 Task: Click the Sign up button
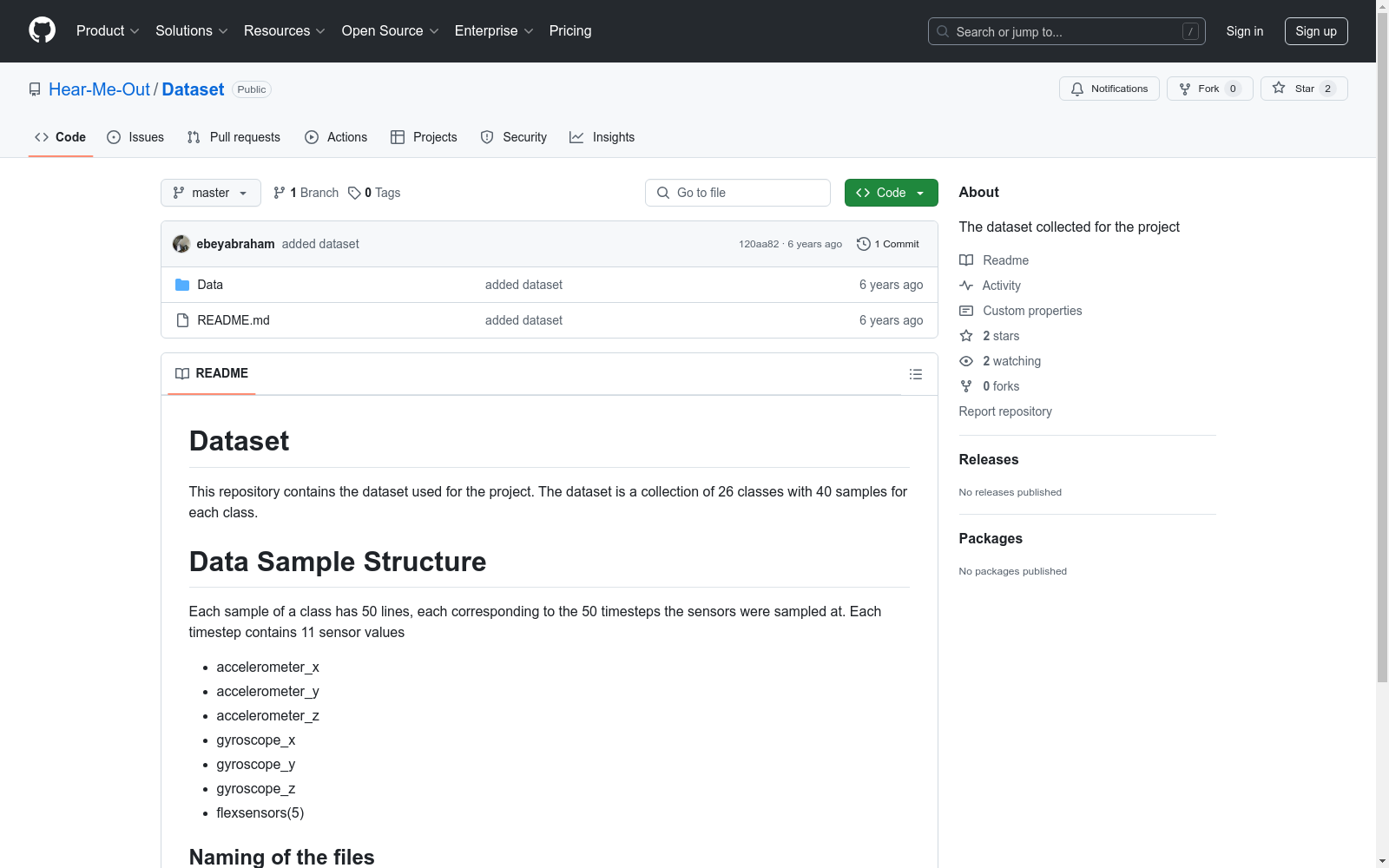point(1315,31)
